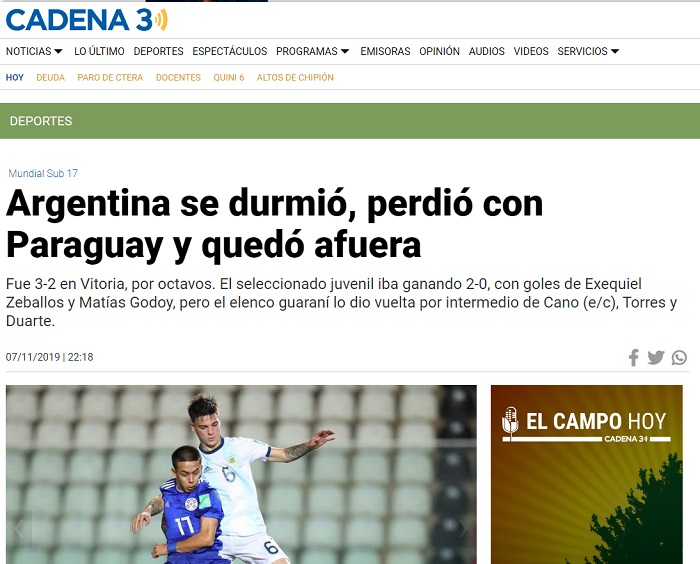The width and height of the screenshot is (700, 564).
Task: Click the QUINI 6 topic link
Action: click(x=228, y=77)
